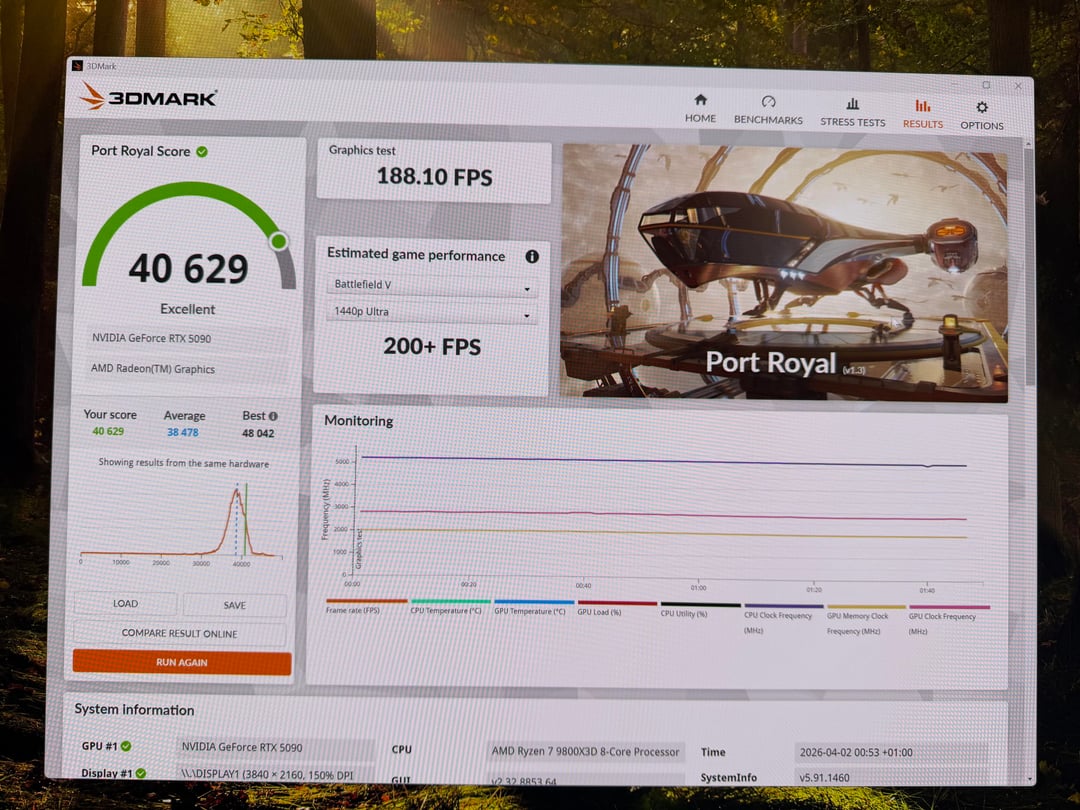The image size is (1080, 810).
Task: Open the Battlefield V game dropdown
Action: coord(433,285)
